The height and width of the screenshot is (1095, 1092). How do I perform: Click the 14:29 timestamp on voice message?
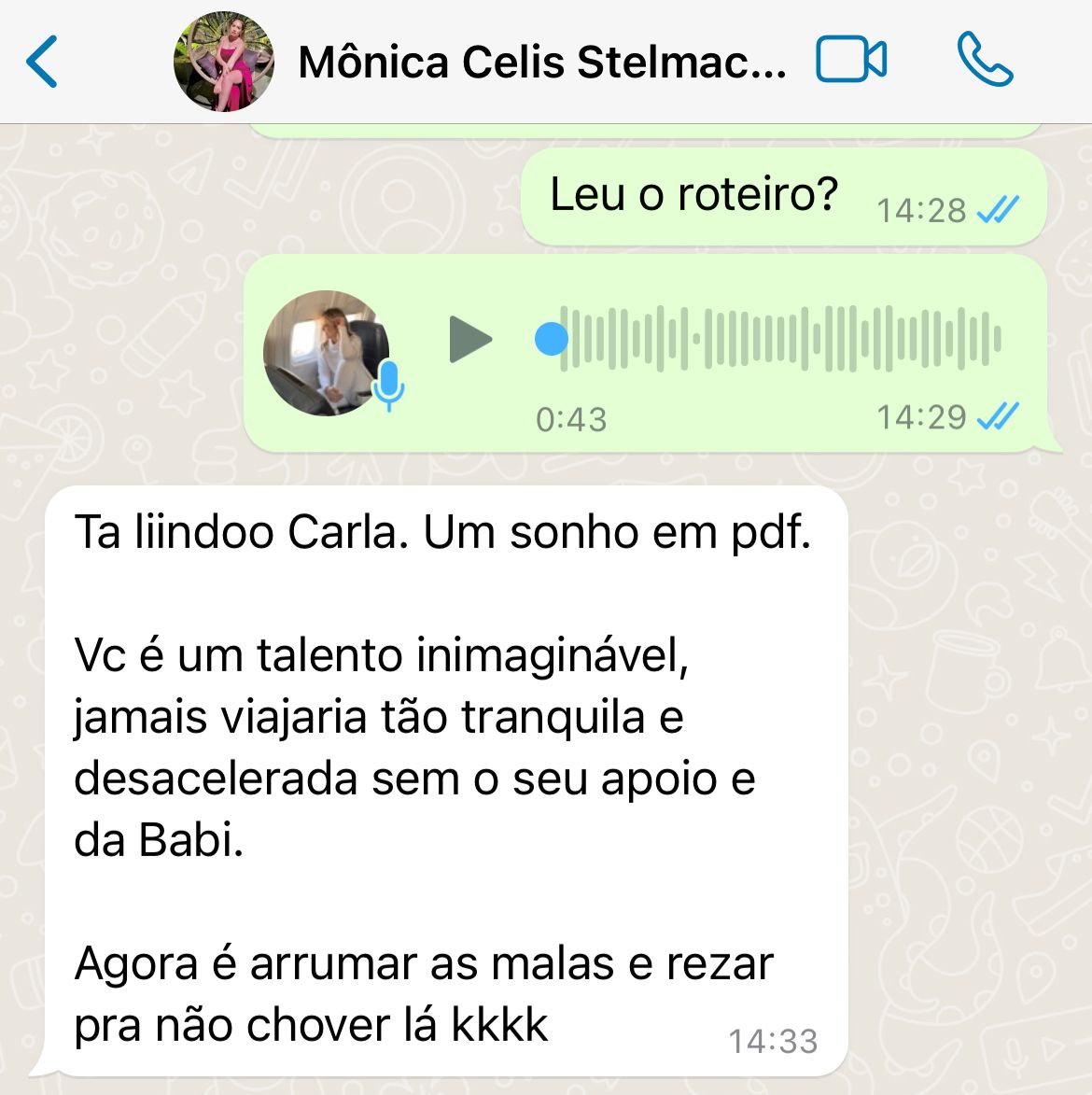coord(921,417)
